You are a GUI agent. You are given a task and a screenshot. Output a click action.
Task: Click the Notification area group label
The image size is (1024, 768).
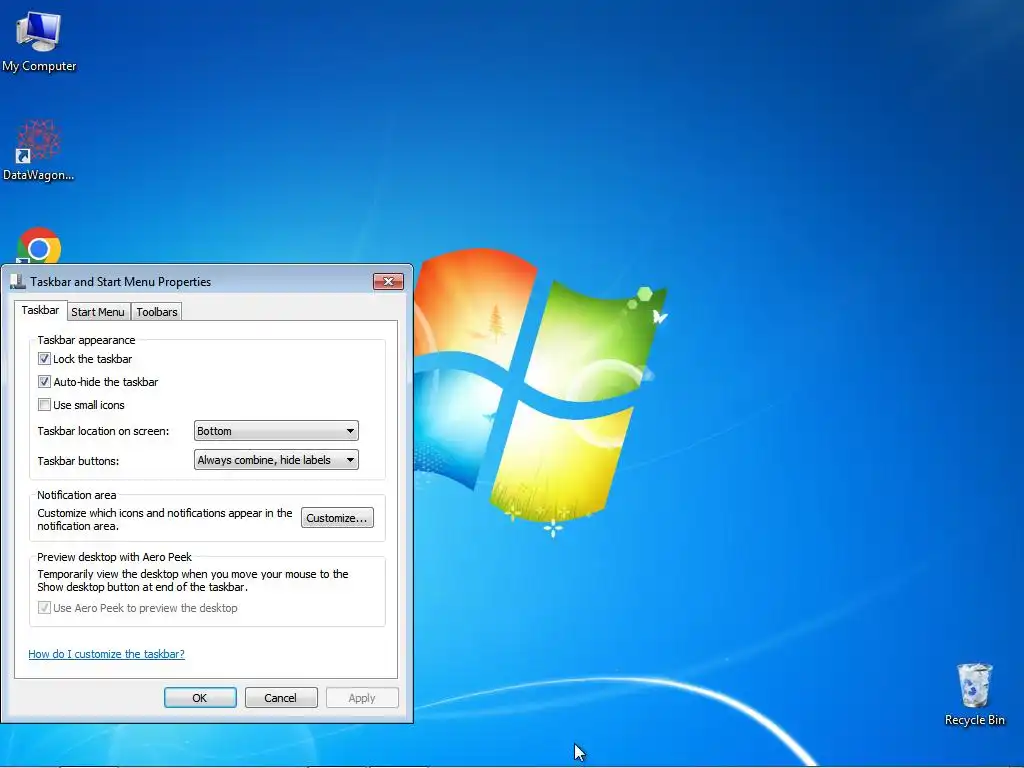(76, 495)
